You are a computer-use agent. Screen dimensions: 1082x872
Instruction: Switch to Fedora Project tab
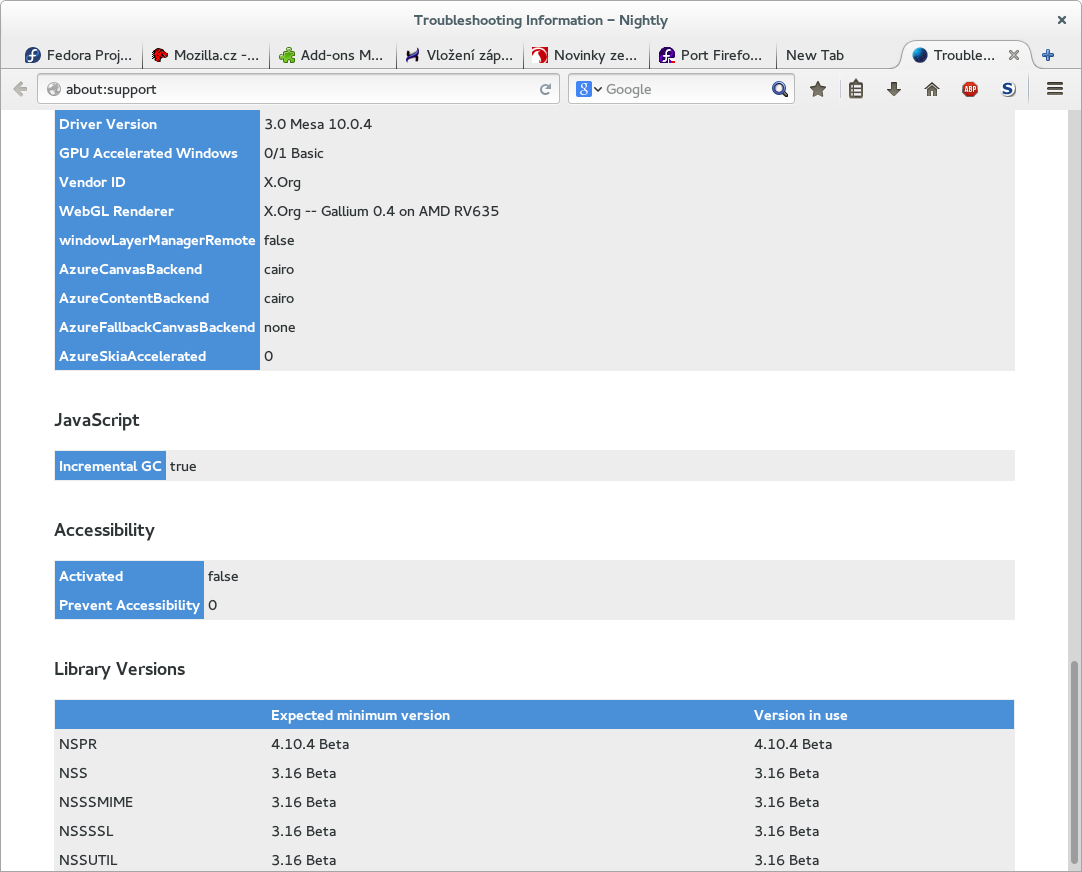[x=78, y=55]
